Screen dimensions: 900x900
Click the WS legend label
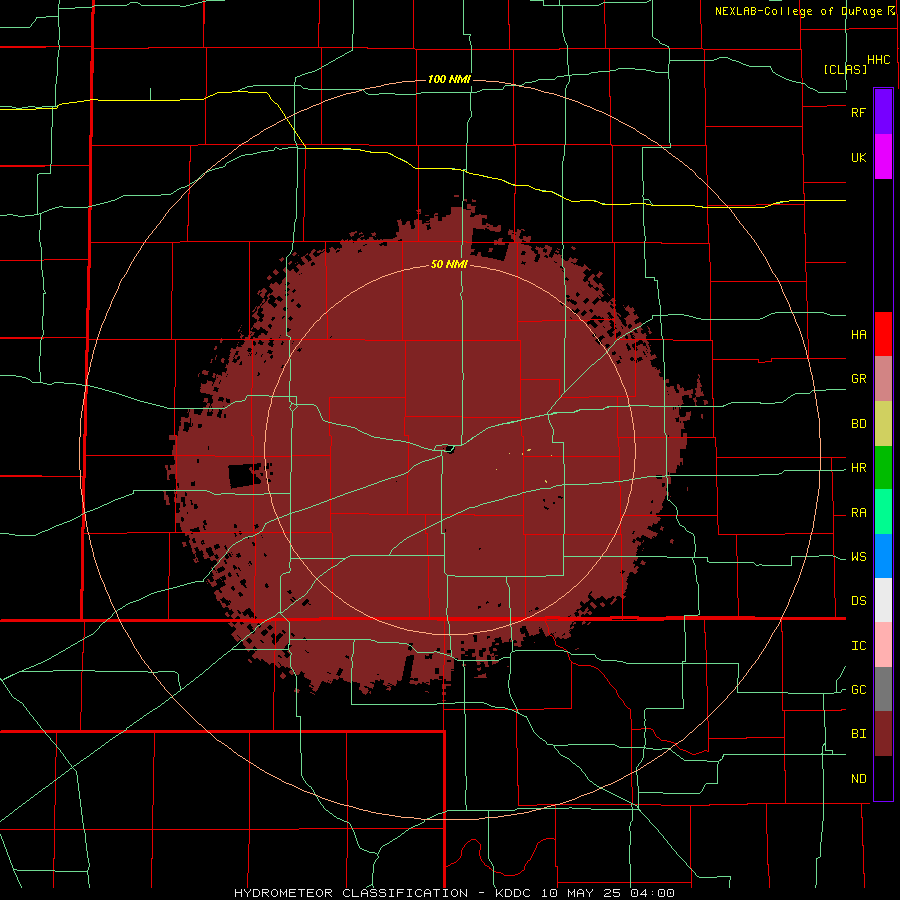[x=858, y=557]
